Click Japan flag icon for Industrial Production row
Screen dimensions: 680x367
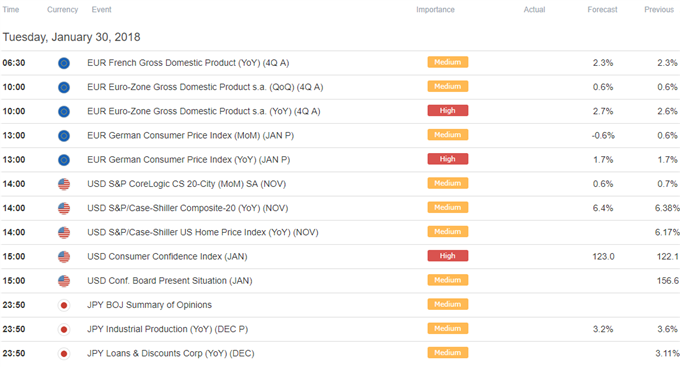click(x=64, y=330)
